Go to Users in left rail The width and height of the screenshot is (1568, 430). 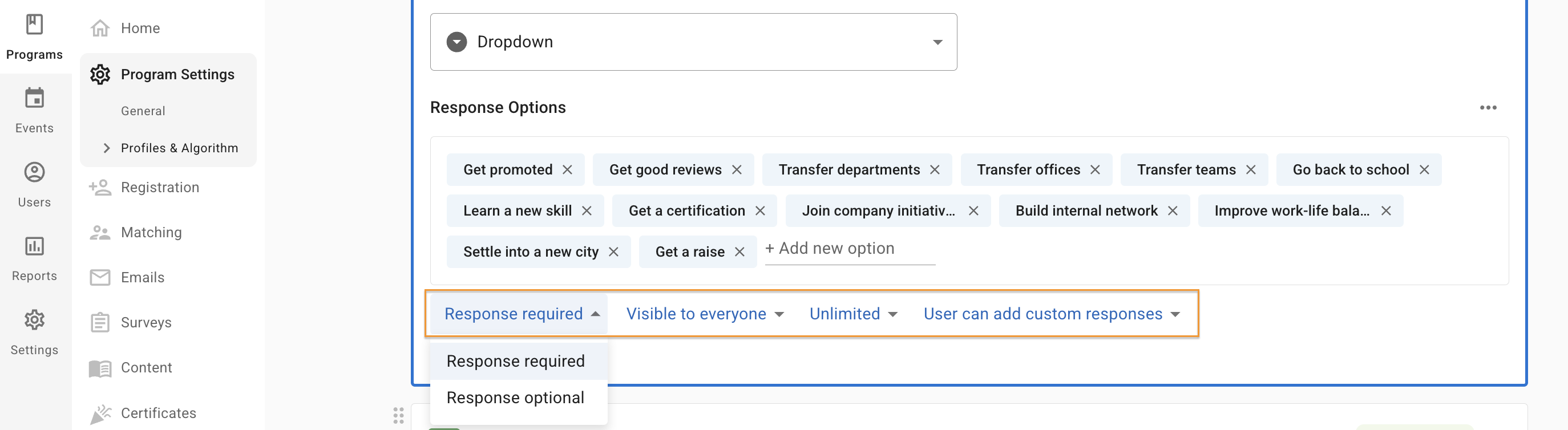pyautogui.click(x=35, y=173)
